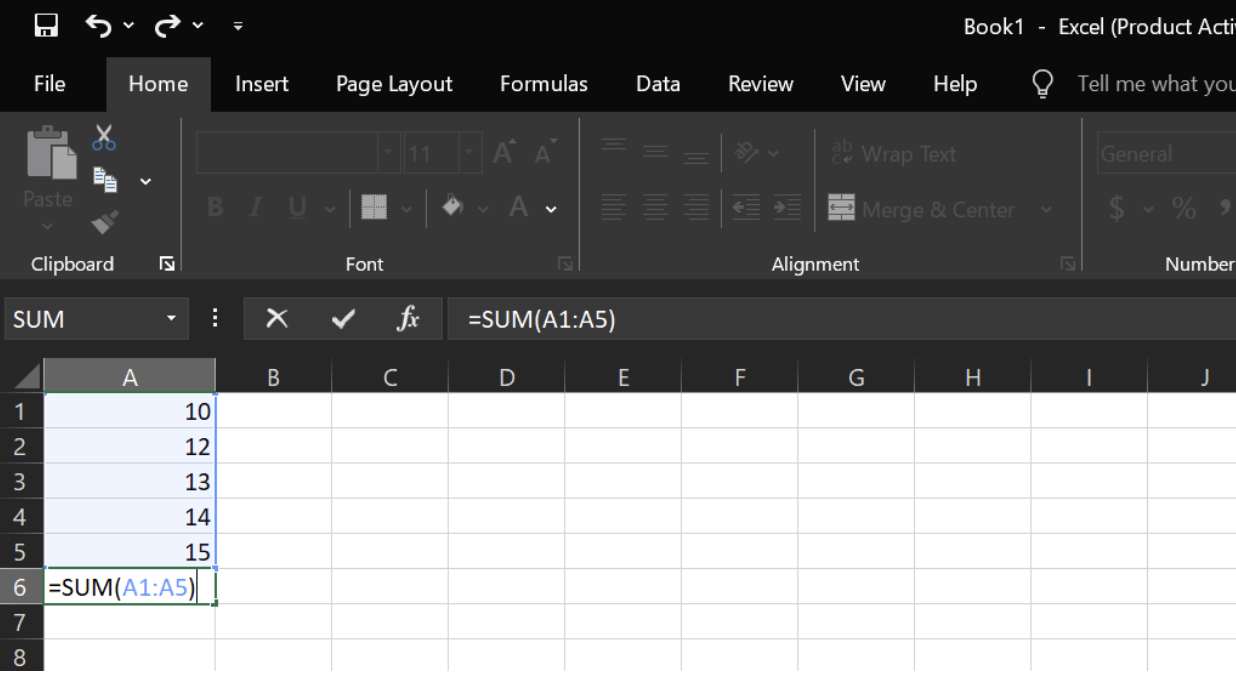This screenshot has height=674, width=1236.
Task: Go to the Review tab
Action: 760,84
